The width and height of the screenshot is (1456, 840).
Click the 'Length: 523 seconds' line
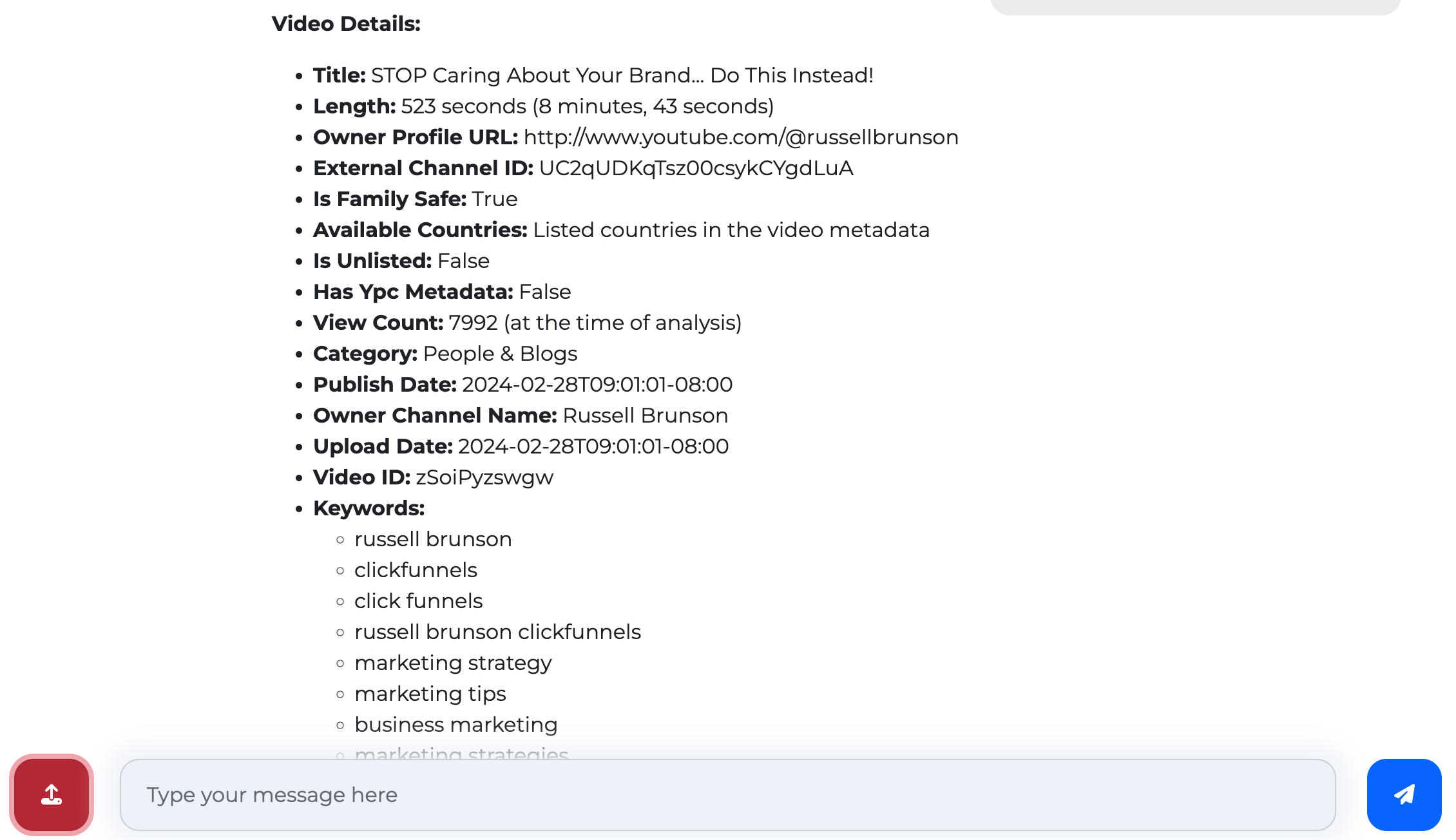(543, 106)
